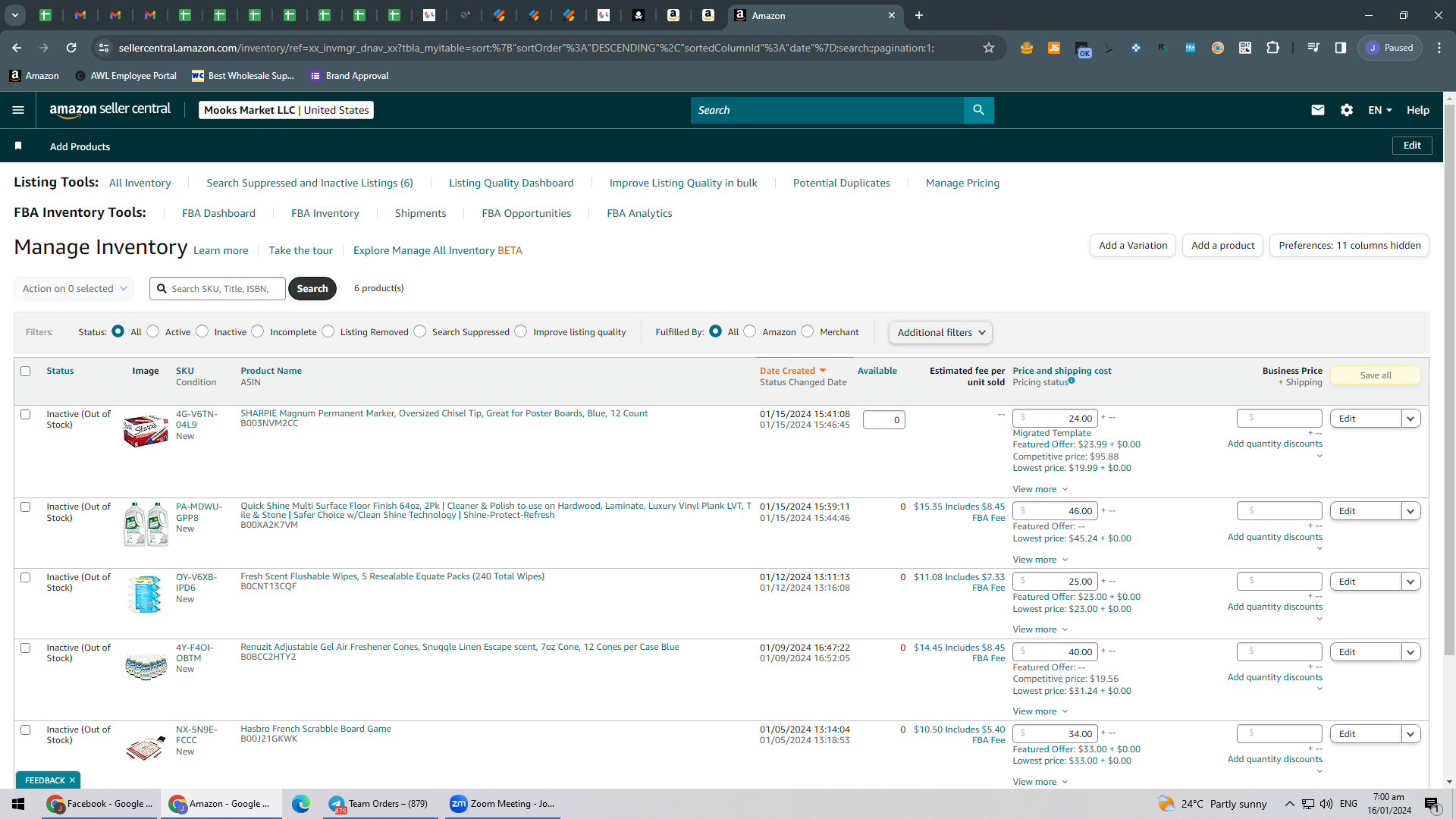Click the black Search button for SKU search
This screenshot has width=1456, height=819.
[x=312, y=289]
